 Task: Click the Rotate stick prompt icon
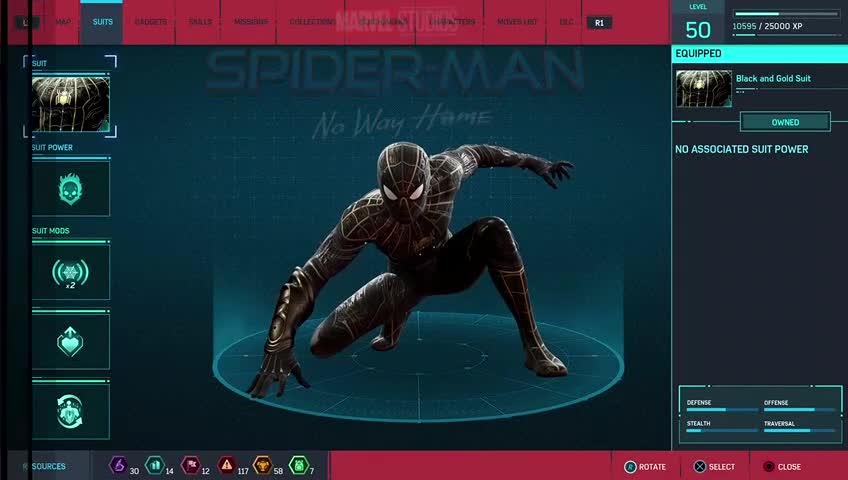click(630, 466)
